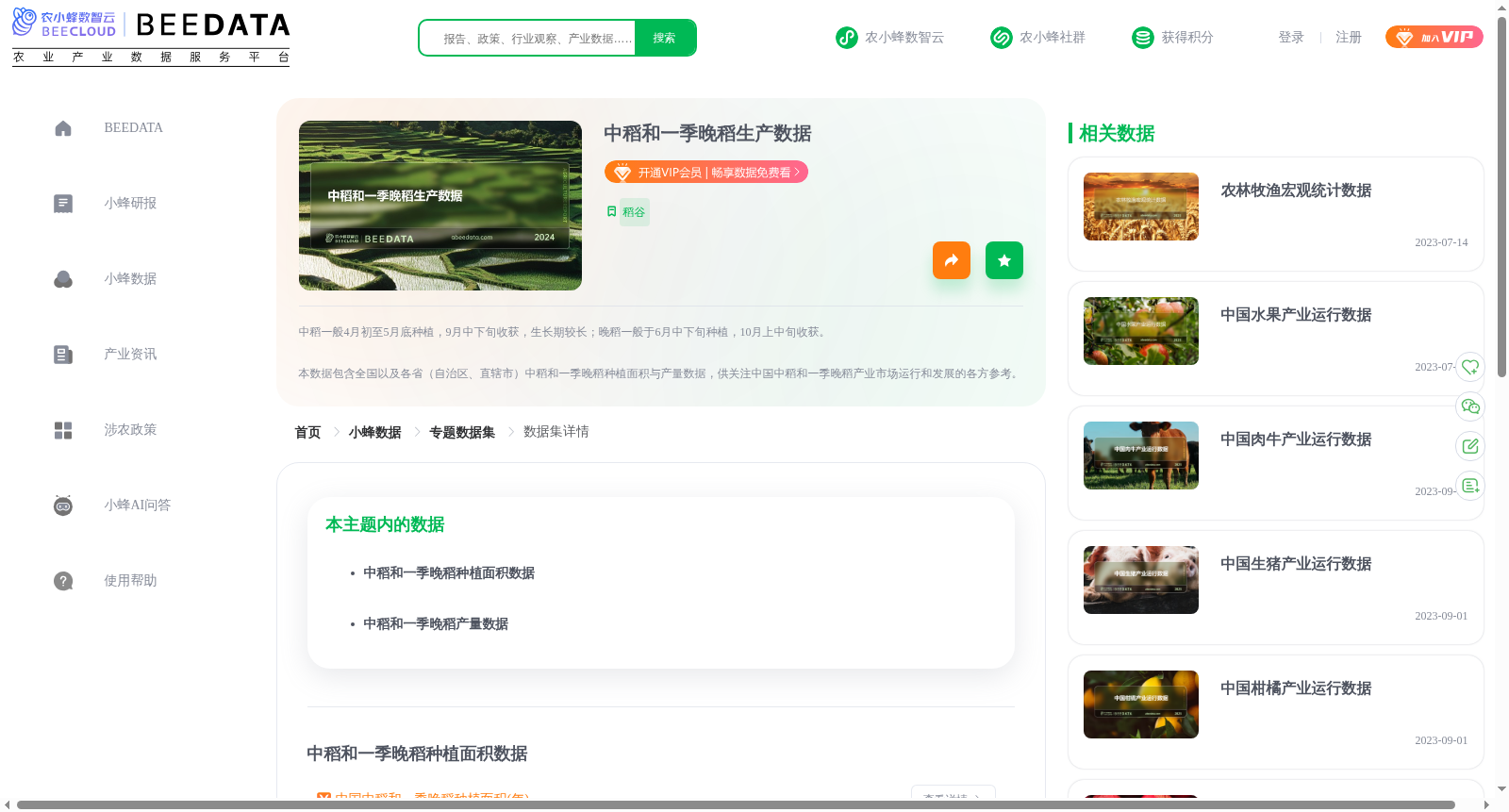Click the floating WeChat icon
1509x812 pixels.
[x=1470, y=406]
